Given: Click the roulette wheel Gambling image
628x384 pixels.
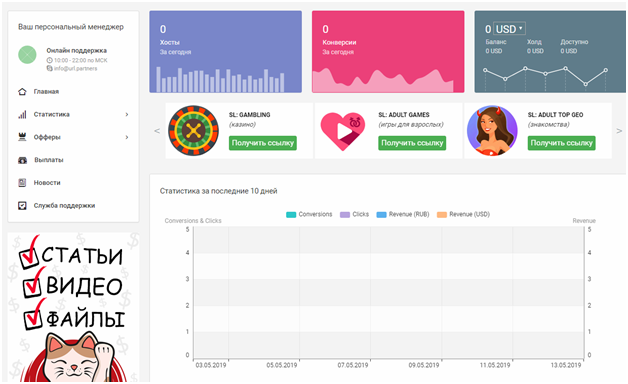Looking at the screenshot, I should (193, 131).
